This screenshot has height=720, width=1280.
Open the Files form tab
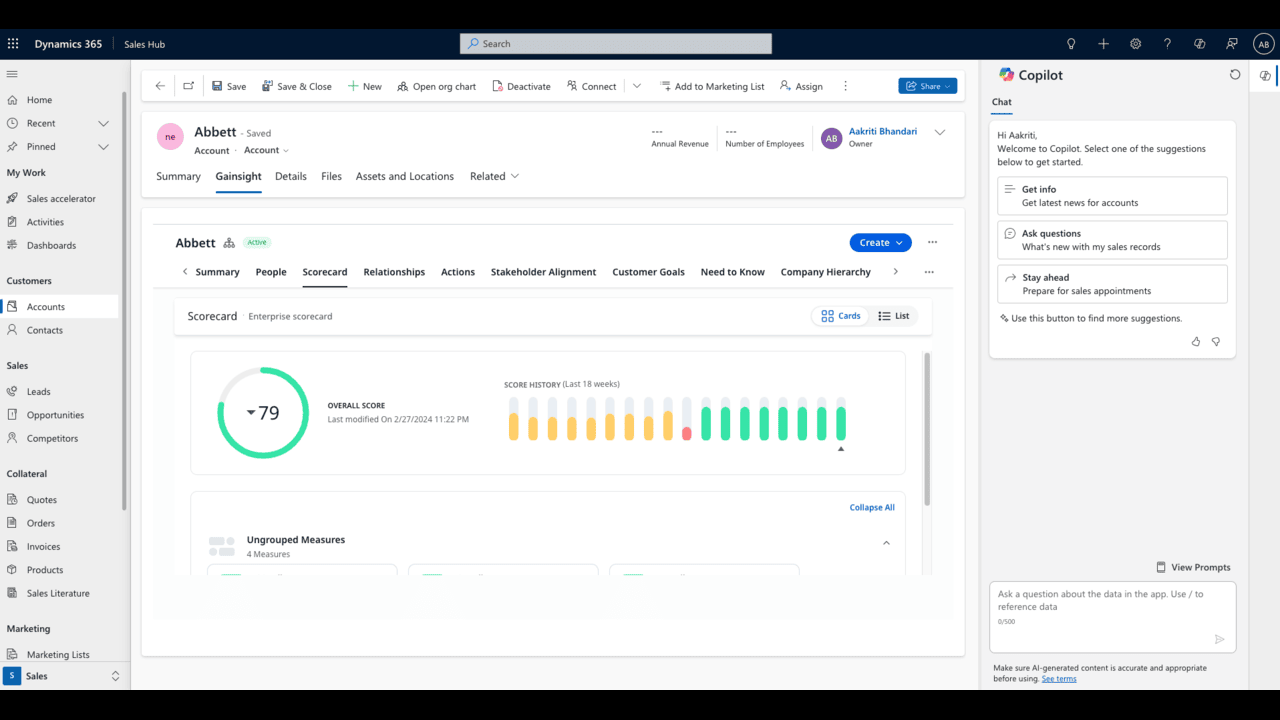tap(331, 176)
